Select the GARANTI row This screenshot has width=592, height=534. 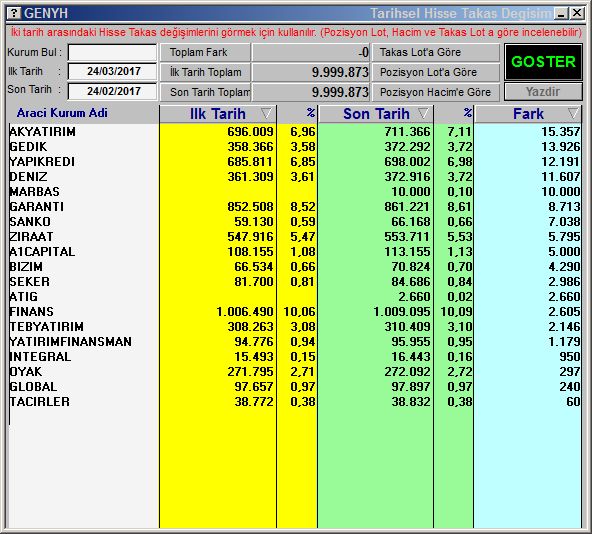(x=295, y=207)
